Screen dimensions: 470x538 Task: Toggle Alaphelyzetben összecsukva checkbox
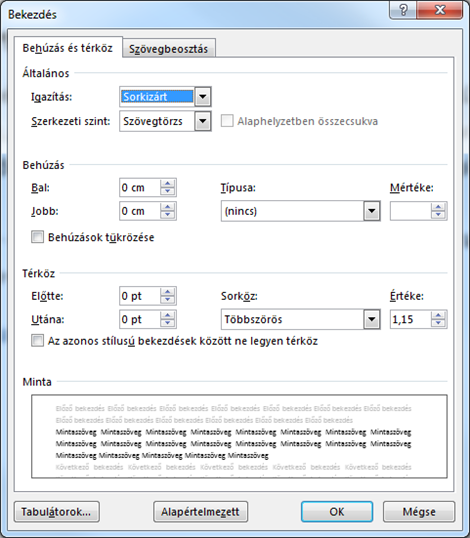pos(227,121)
